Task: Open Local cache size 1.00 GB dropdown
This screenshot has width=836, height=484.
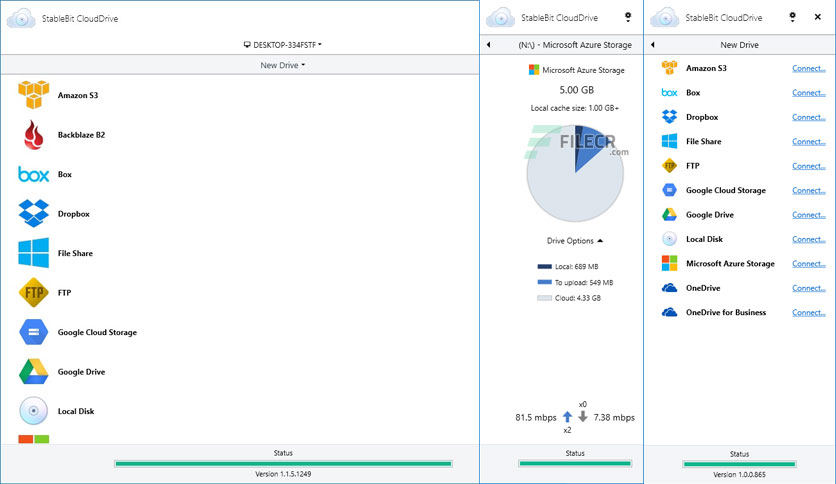Action: (575, 108)
